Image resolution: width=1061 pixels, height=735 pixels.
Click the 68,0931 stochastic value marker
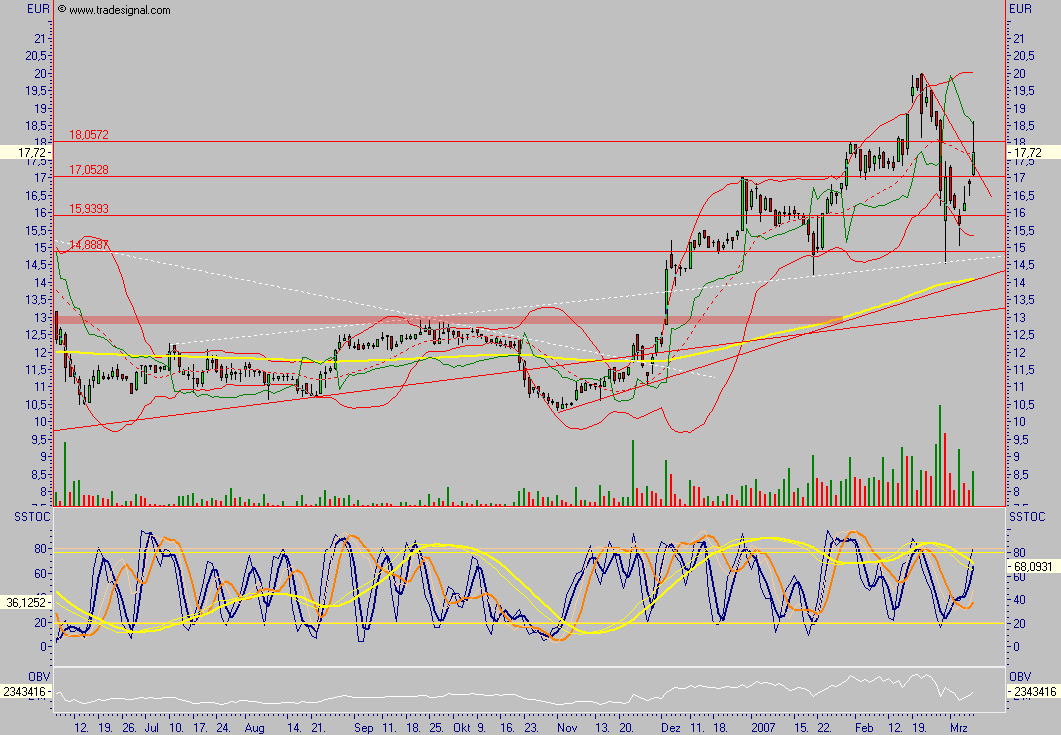pos(1033,564)
